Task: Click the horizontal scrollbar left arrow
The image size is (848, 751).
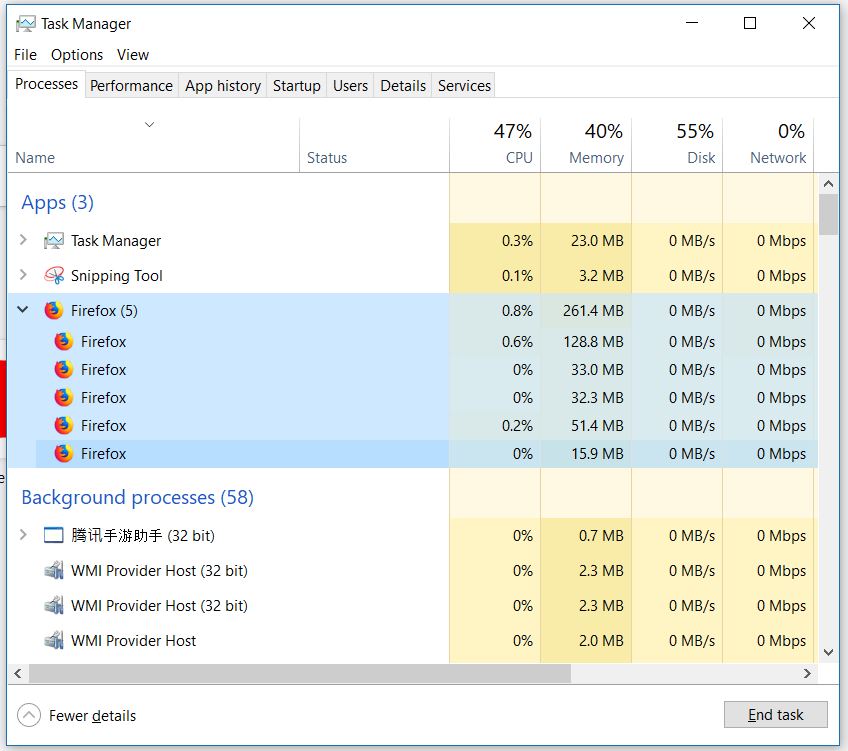Action: (x=18, y=673)
